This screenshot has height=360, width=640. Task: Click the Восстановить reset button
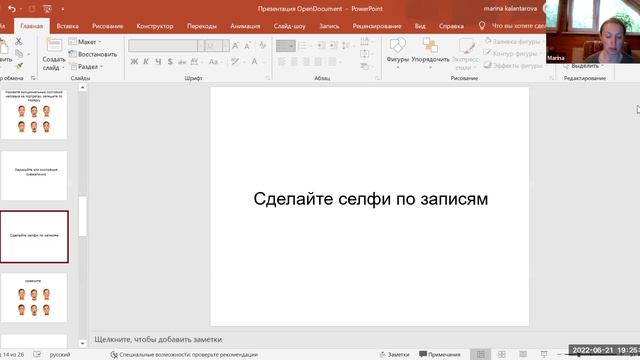click(x=93, y=54)
